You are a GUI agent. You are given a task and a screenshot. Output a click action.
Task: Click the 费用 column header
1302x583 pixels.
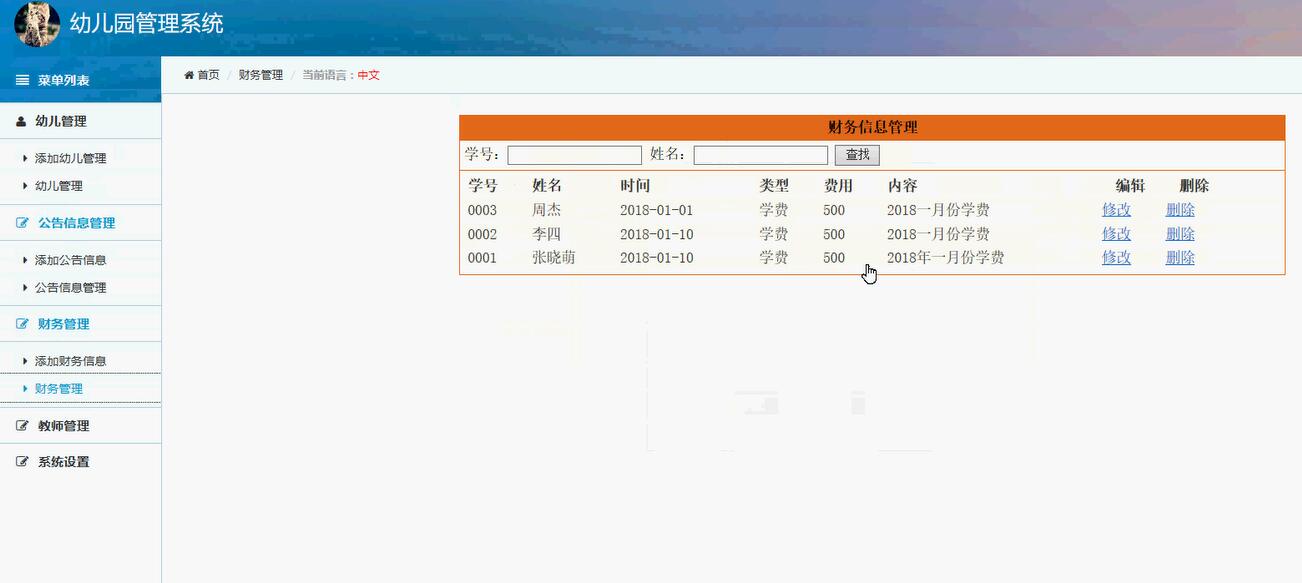pos(838,186)
